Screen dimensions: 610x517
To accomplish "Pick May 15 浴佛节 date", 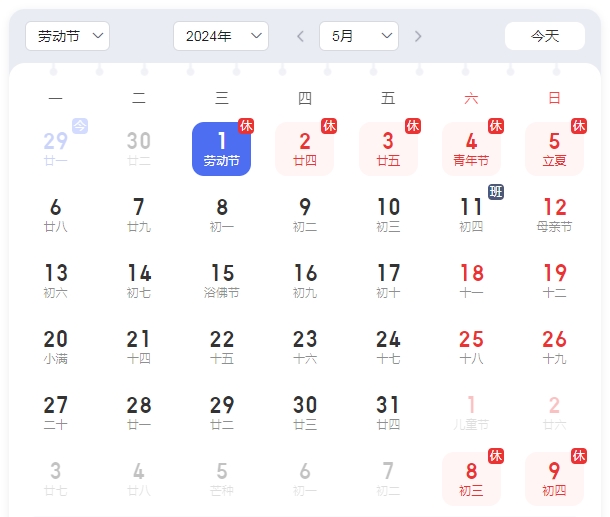I will pyautogui.click(x=222, y=281).
